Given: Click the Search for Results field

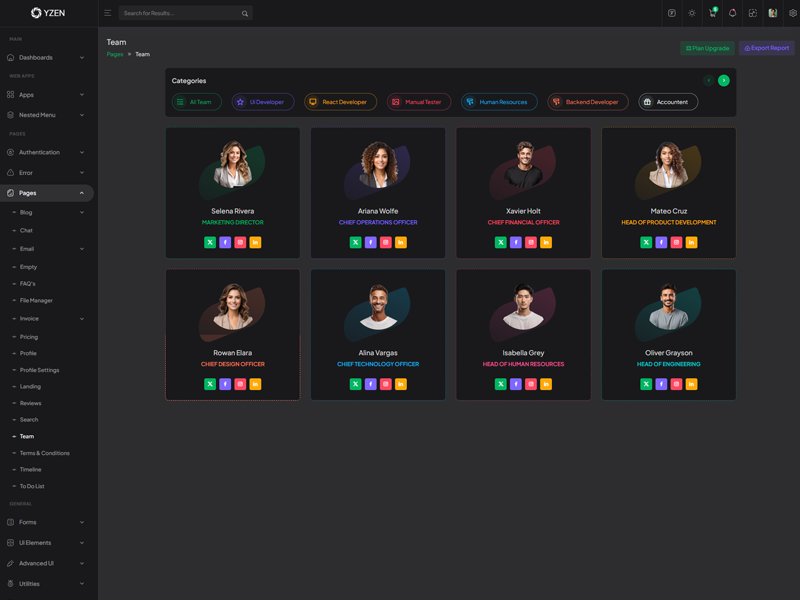Looking at the screenshot, I should point(180,14).
